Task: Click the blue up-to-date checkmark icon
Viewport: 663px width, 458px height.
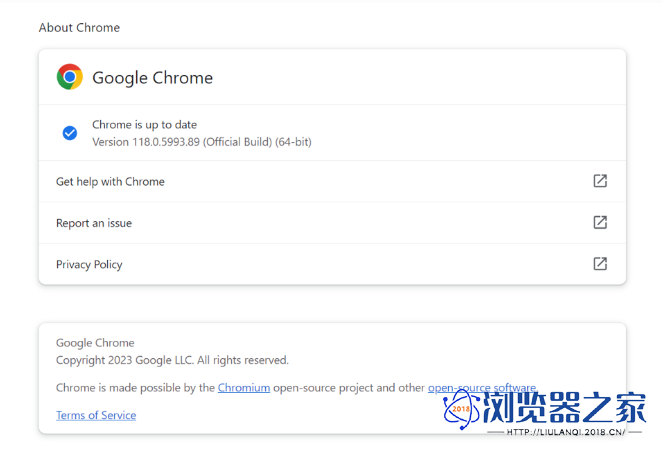Action: pyautogui.click(x=70, y=133)
